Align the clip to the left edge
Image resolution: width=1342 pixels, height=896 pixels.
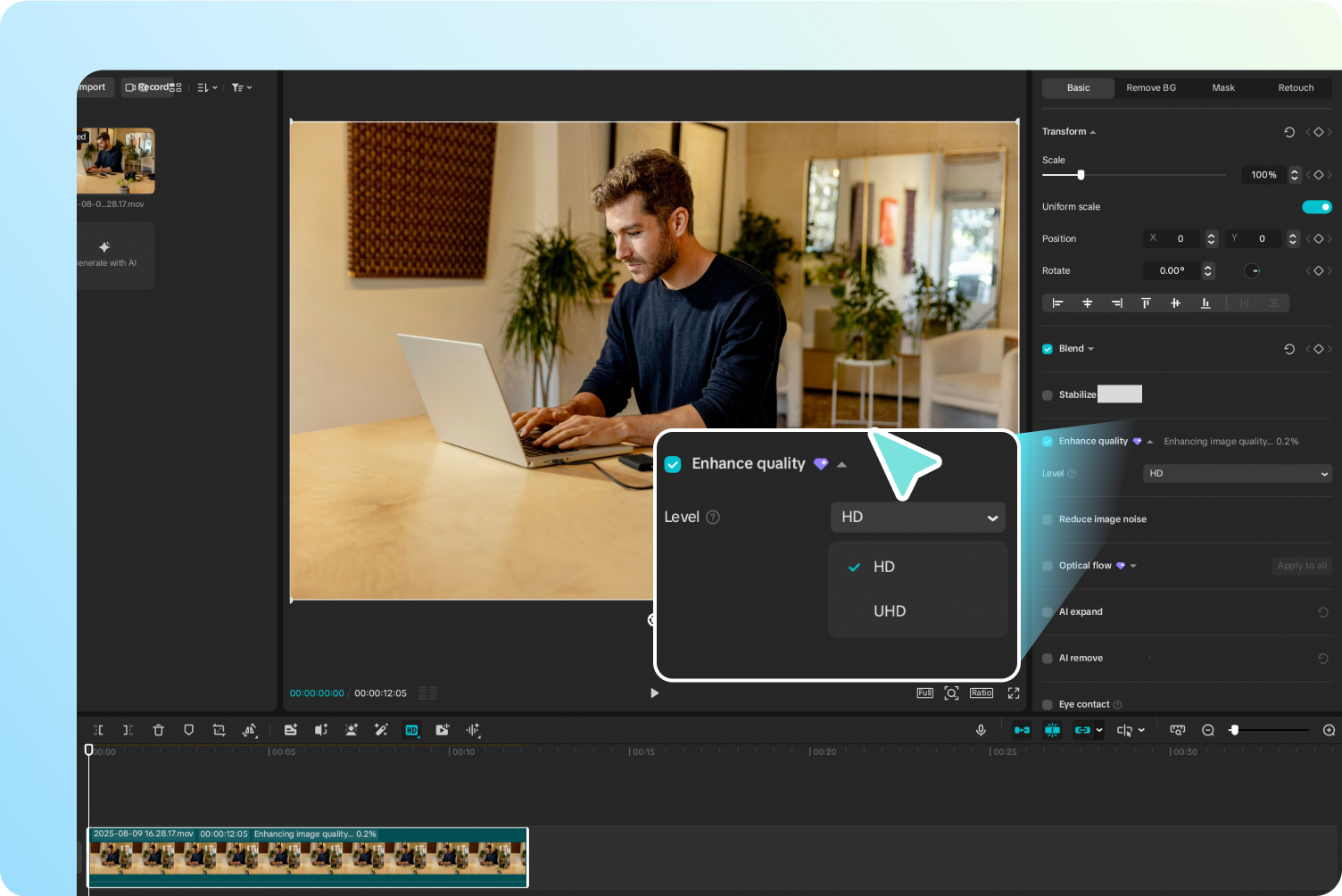tap(1058, 303)
